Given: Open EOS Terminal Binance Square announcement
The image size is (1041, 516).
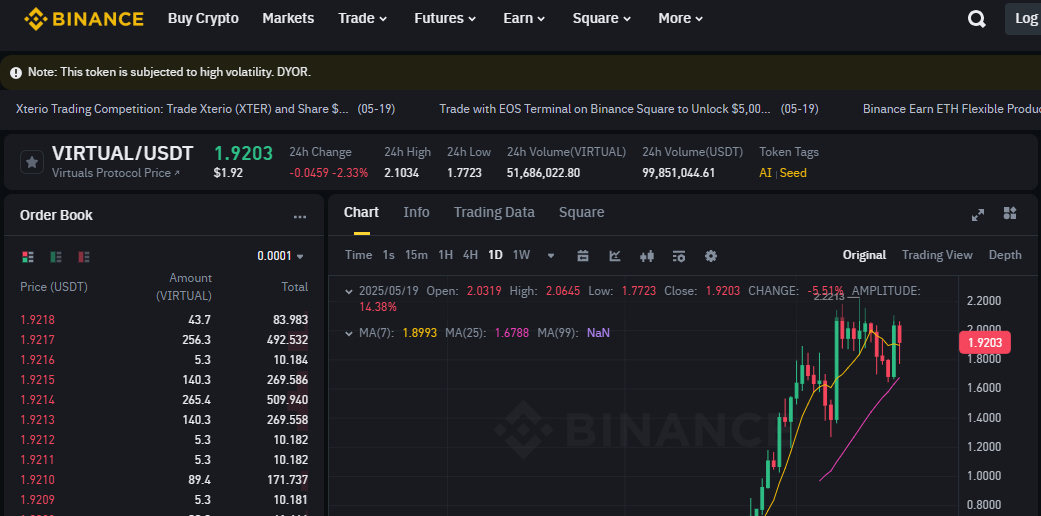Looking at the screenshot, I should [629, 109].
